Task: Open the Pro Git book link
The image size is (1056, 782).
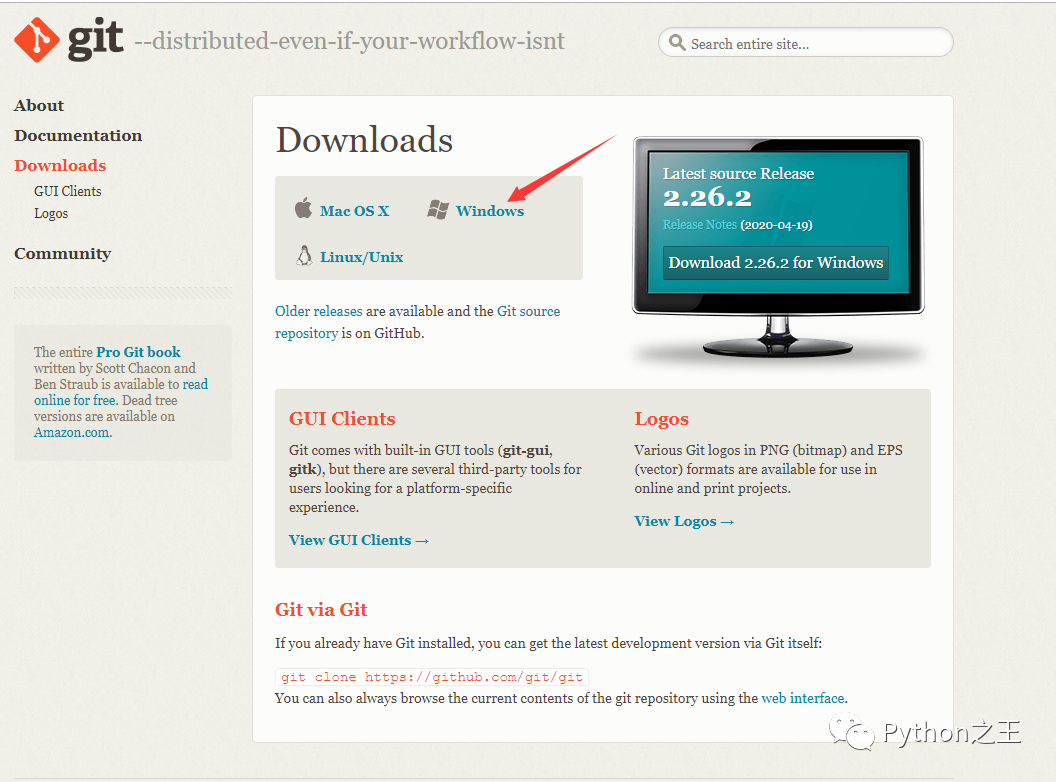Action: [138, 352]
